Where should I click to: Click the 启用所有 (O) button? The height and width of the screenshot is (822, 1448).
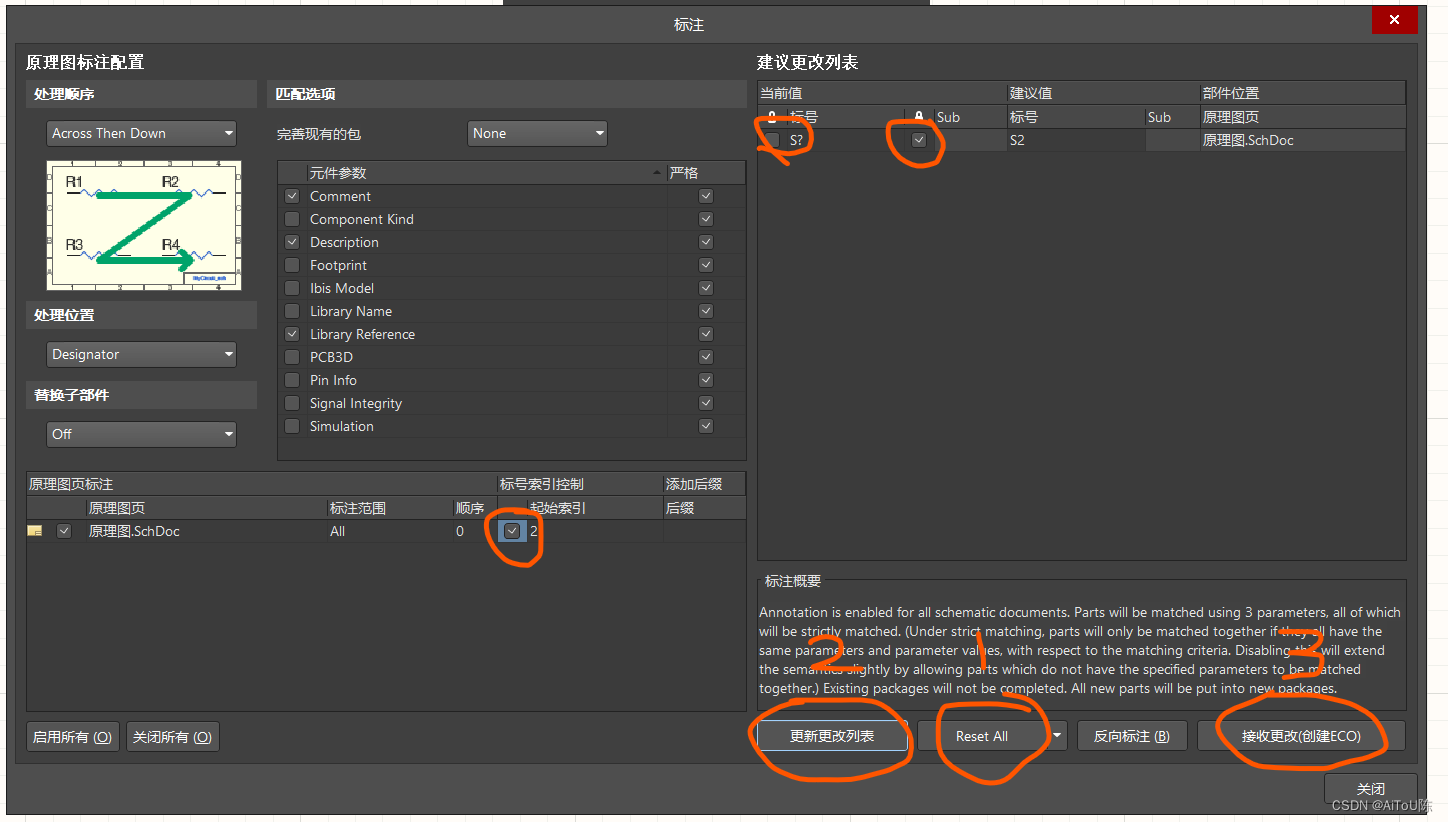click(72, 737)
